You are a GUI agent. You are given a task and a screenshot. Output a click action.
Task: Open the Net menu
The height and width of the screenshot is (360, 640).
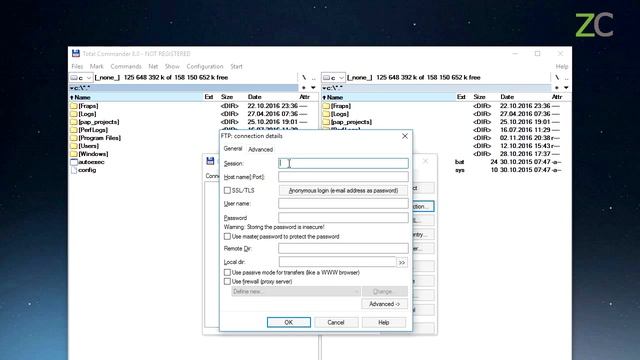[153, 66]
